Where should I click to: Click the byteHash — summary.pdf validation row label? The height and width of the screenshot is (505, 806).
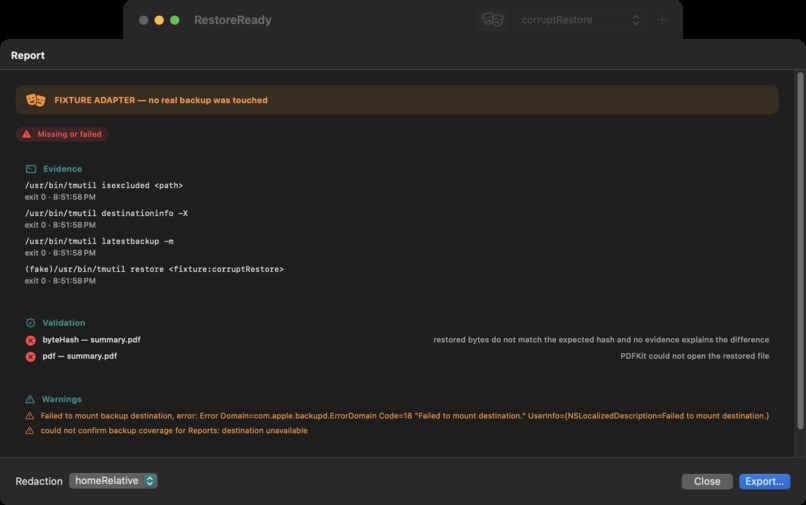91,339
